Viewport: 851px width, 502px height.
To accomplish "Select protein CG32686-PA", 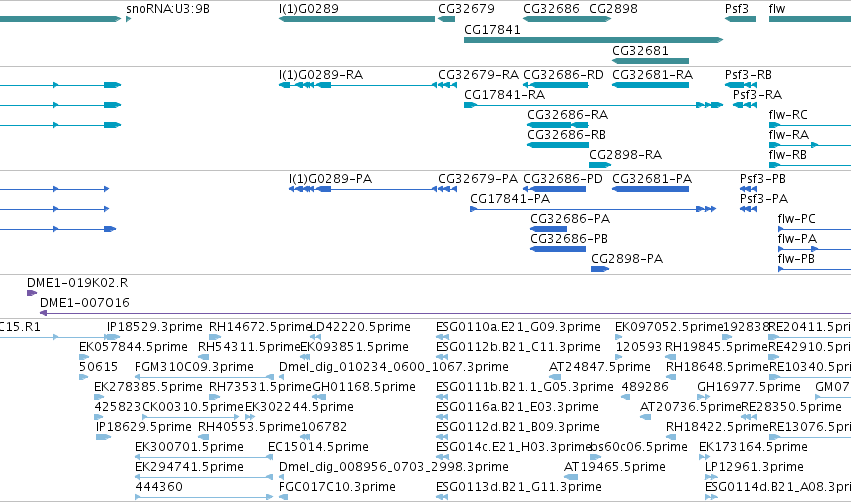I will point(548,229).
